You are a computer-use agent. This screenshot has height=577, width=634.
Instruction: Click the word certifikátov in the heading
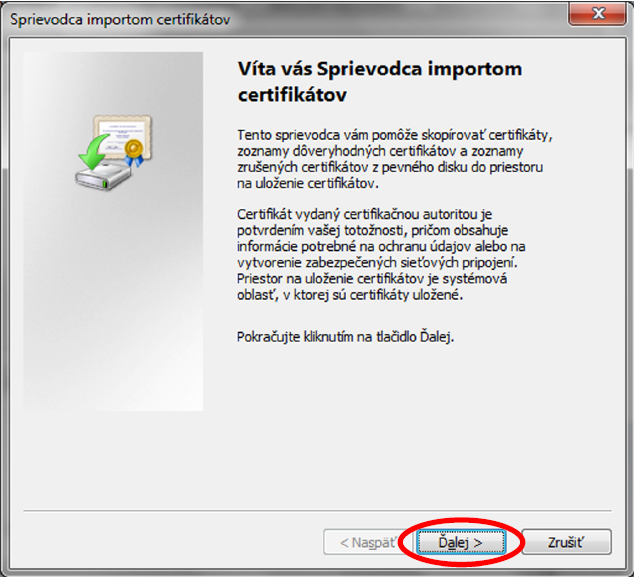point(291,93)
